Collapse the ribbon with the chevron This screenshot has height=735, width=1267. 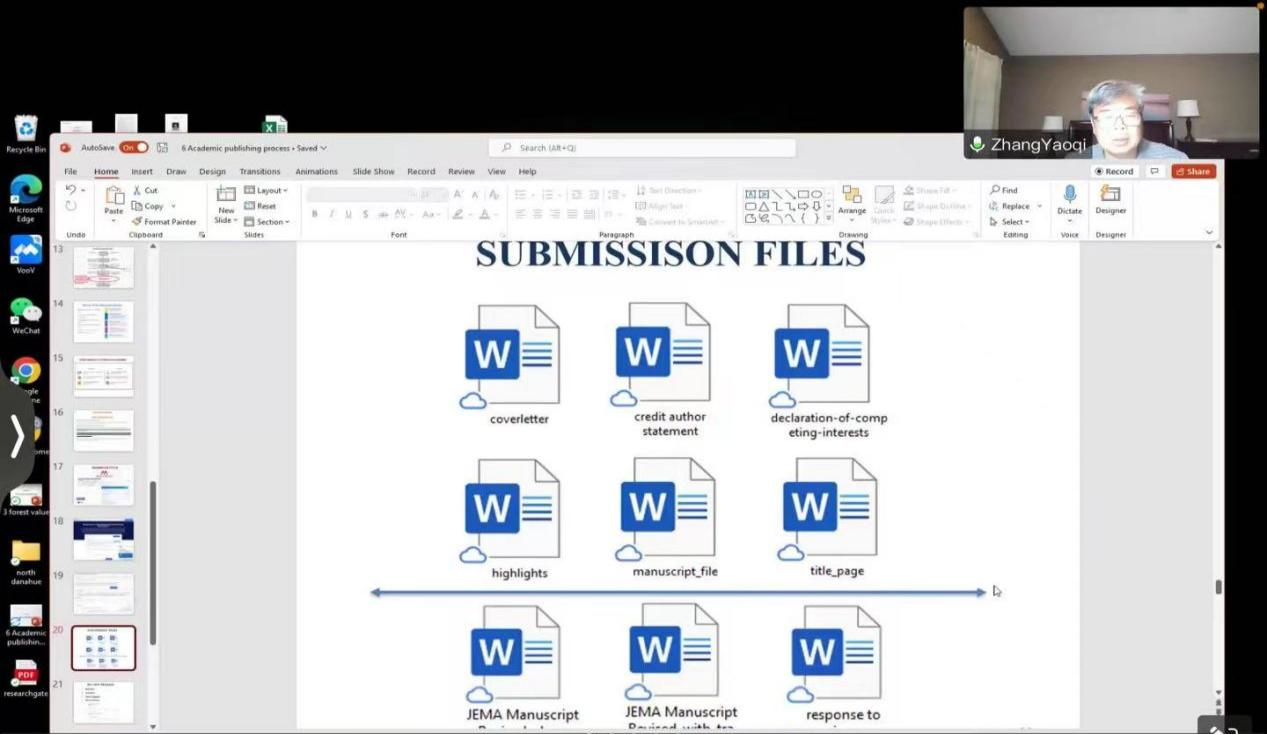tap(1208, 233)
